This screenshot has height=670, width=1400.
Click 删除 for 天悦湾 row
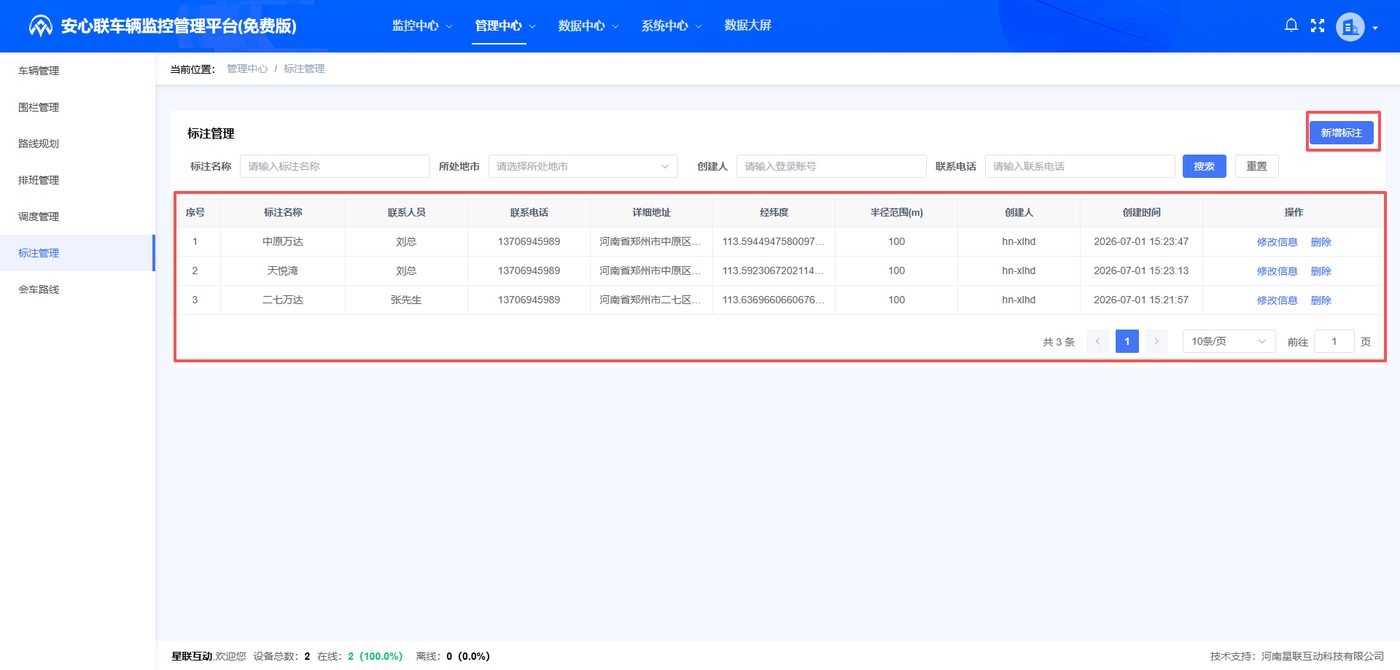(x=1321, y=271)
